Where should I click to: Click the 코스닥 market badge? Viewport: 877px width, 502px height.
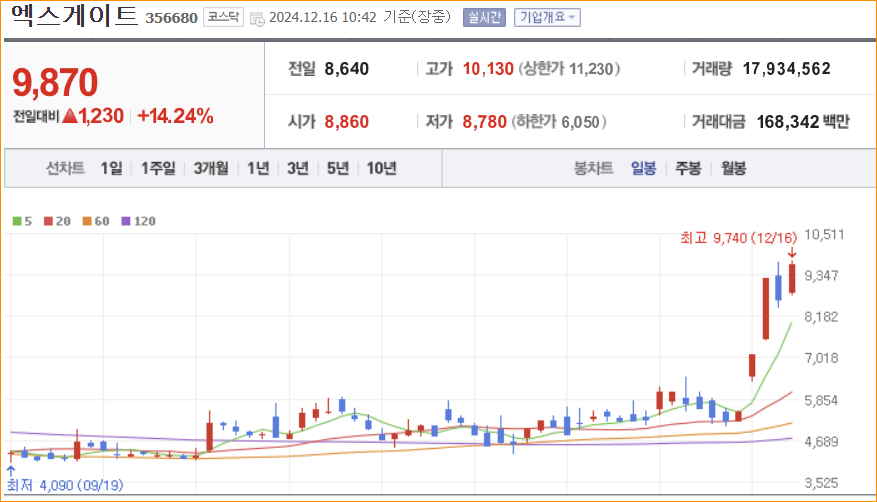223,17
